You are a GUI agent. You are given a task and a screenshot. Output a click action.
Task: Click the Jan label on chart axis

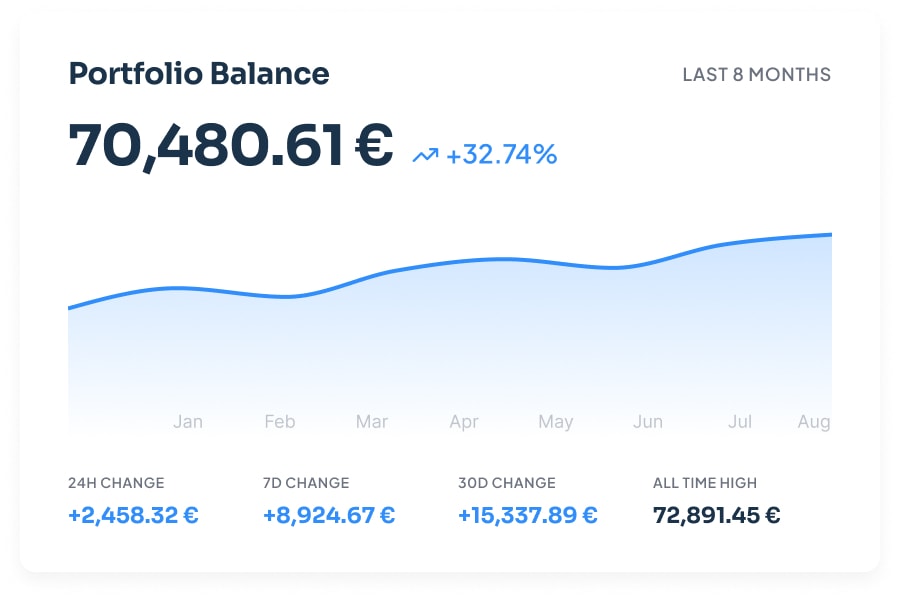[188, 422]
